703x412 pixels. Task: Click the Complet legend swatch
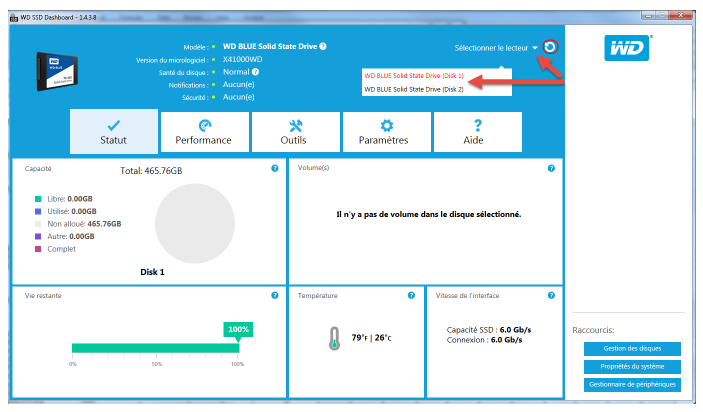point(38,249)
